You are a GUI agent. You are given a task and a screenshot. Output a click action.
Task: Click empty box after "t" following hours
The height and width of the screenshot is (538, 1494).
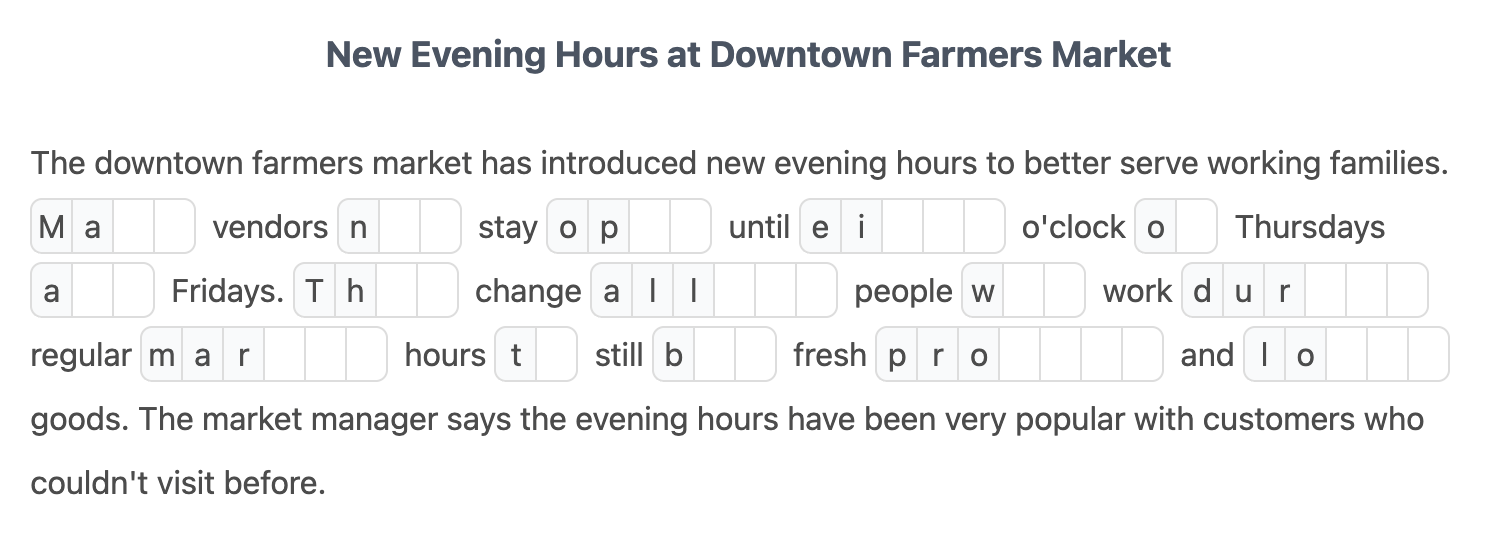coord(556,355)
